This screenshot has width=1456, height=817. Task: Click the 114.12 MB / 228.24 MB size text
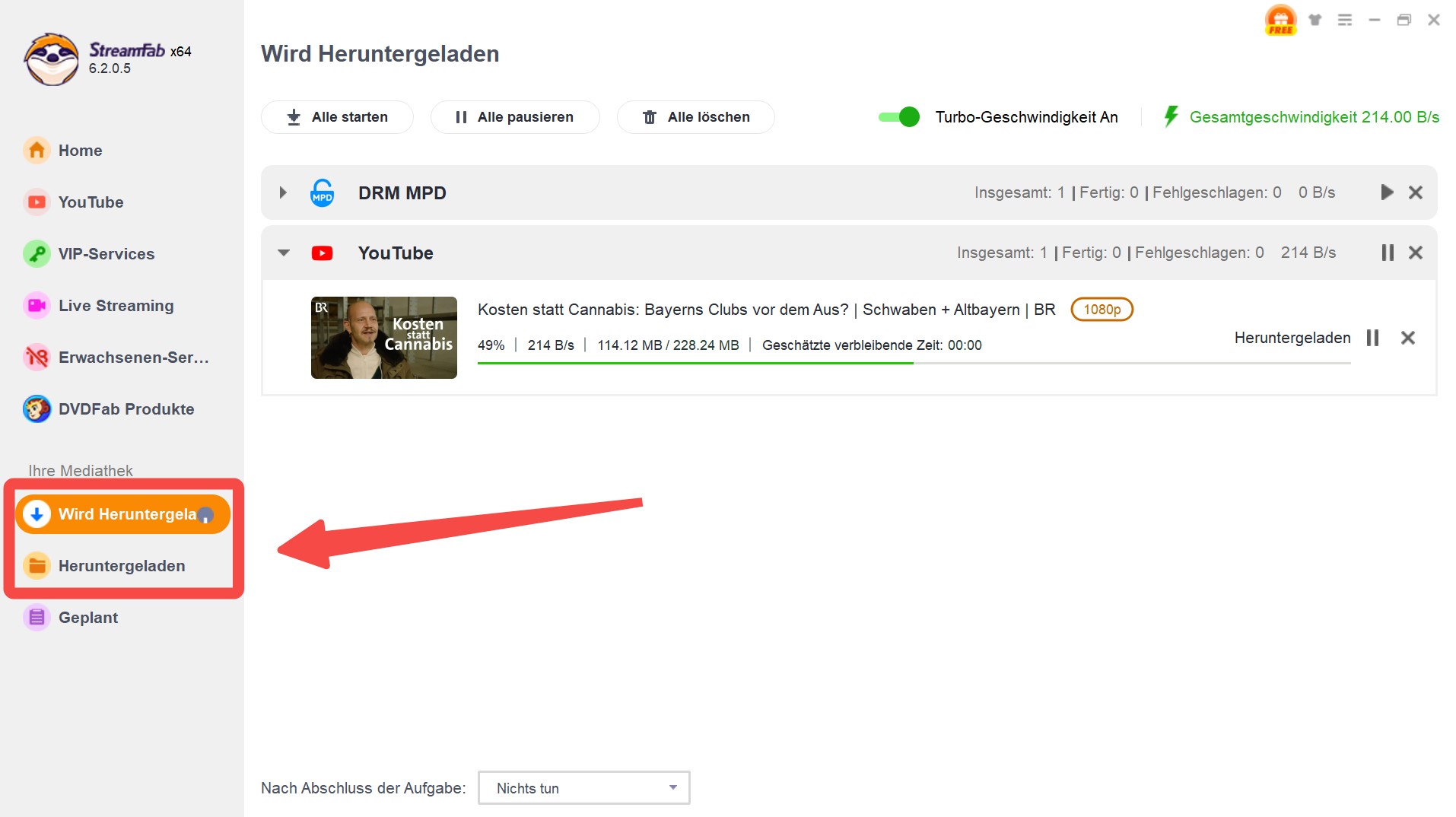coord(668,345)
